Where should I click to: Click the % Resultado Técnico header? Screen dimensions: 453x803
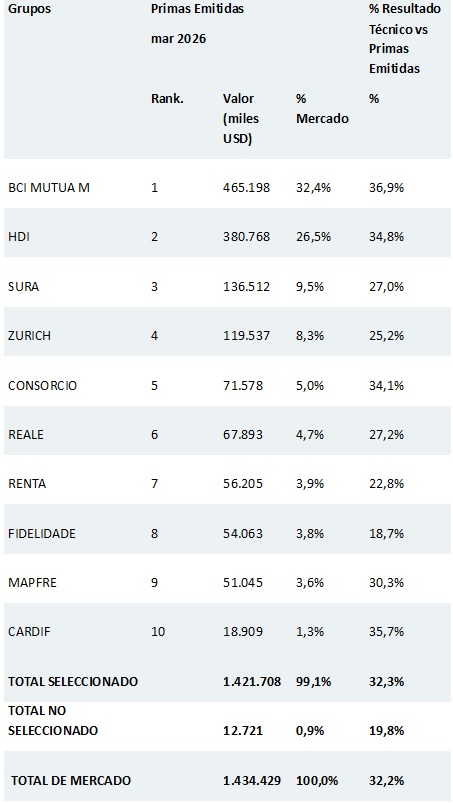[405, 38]
